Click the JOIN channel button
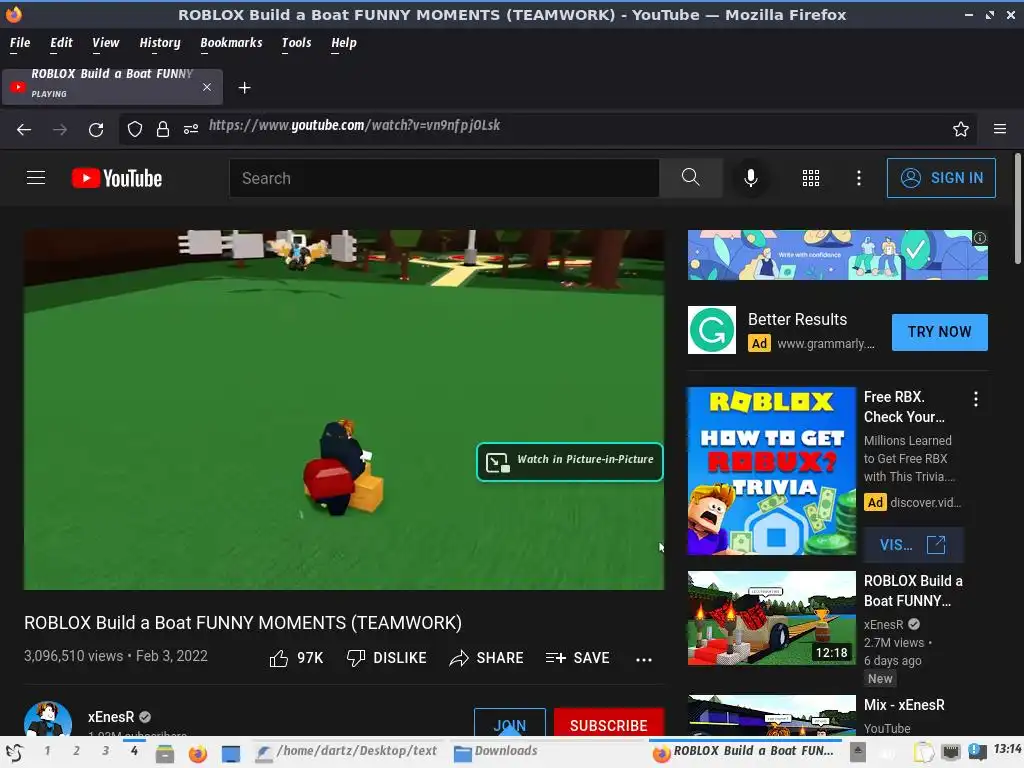Image resolution: width=1024 pixels, height=768 pixels. pyautogui.click(x=509, y=724)
